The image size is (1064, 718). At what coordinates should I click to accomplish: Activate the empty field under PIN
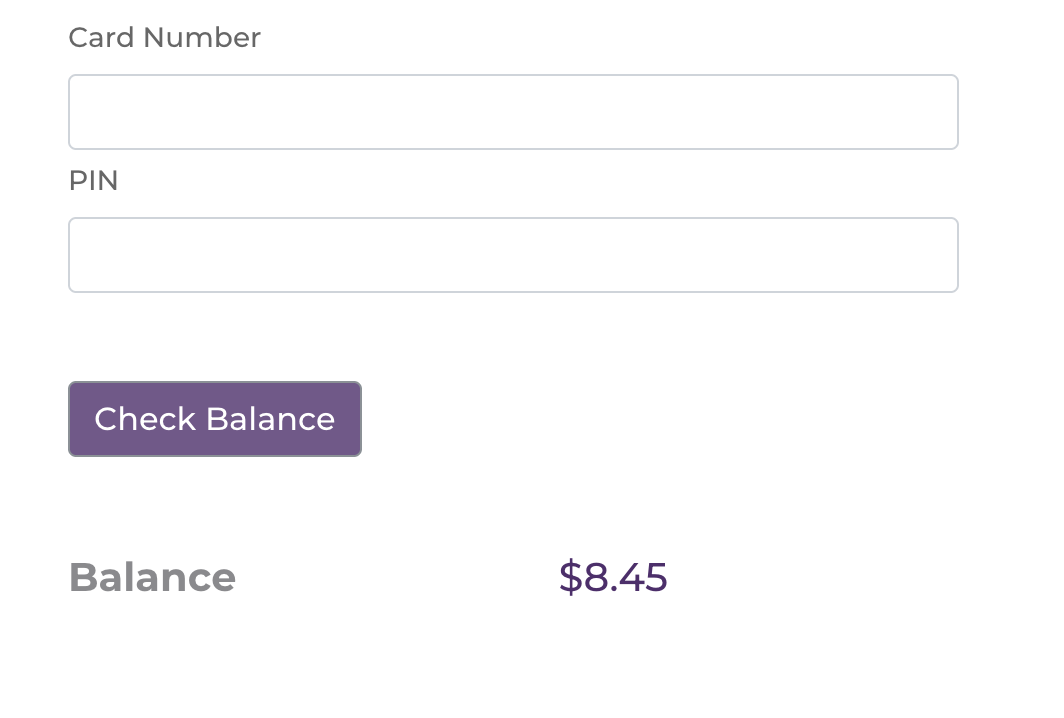point(513,255)
